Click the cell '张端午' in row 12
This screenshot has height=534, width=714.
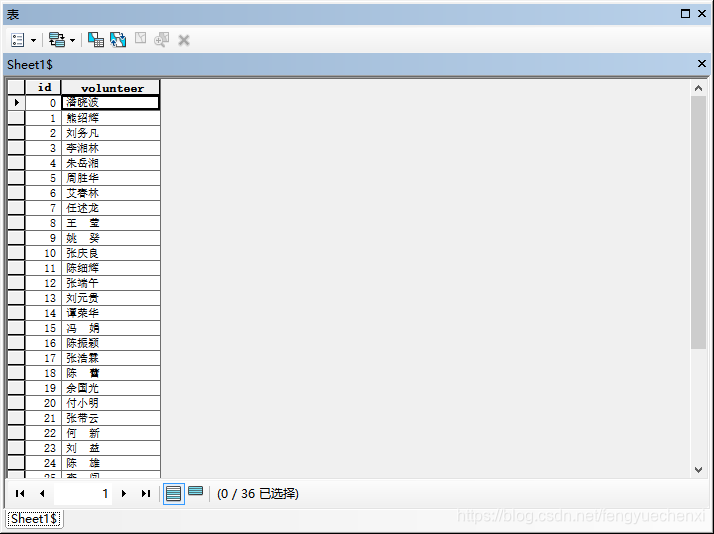coord(111,283)
